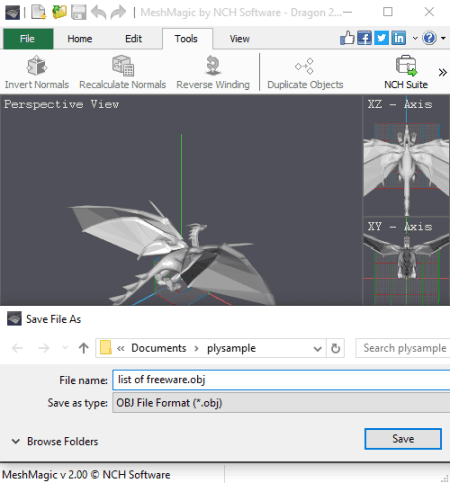Screen dimensions: 450x483
Task: Save the project with the floppy disk icon
Action: coord(79,12)
